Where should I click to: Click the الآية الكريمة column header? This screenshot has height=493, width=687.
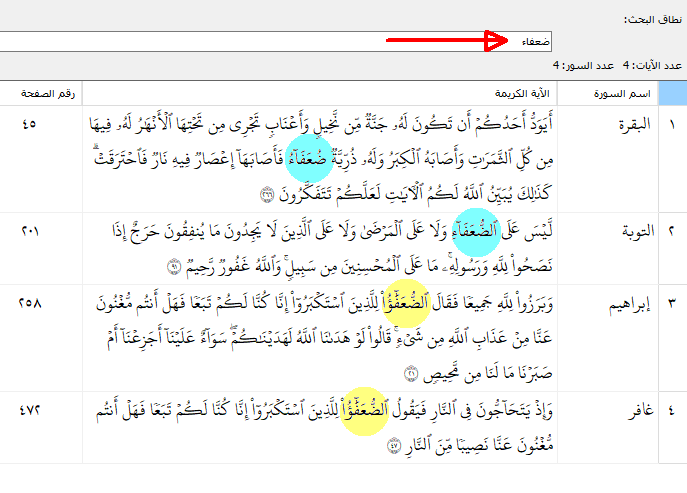point(320,93)
